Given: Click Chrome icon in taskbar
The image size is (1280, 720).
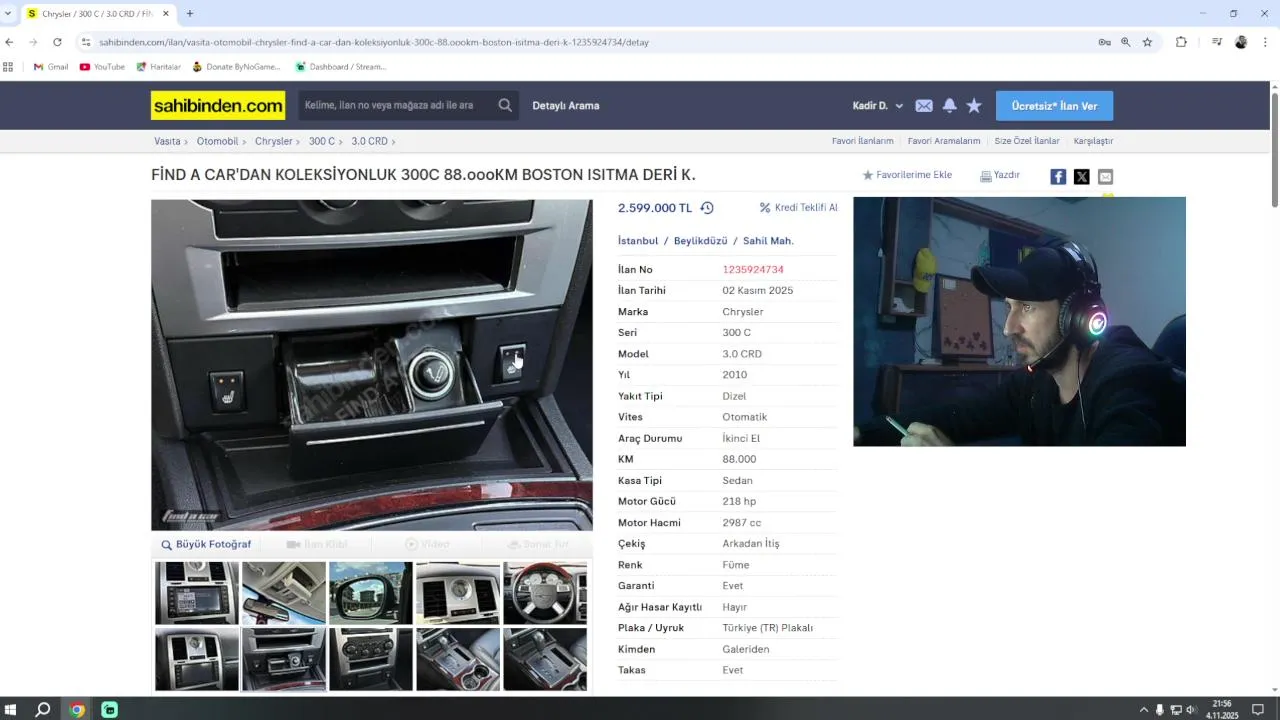Looking at the screenshot, I should click(x=77, y=710).
